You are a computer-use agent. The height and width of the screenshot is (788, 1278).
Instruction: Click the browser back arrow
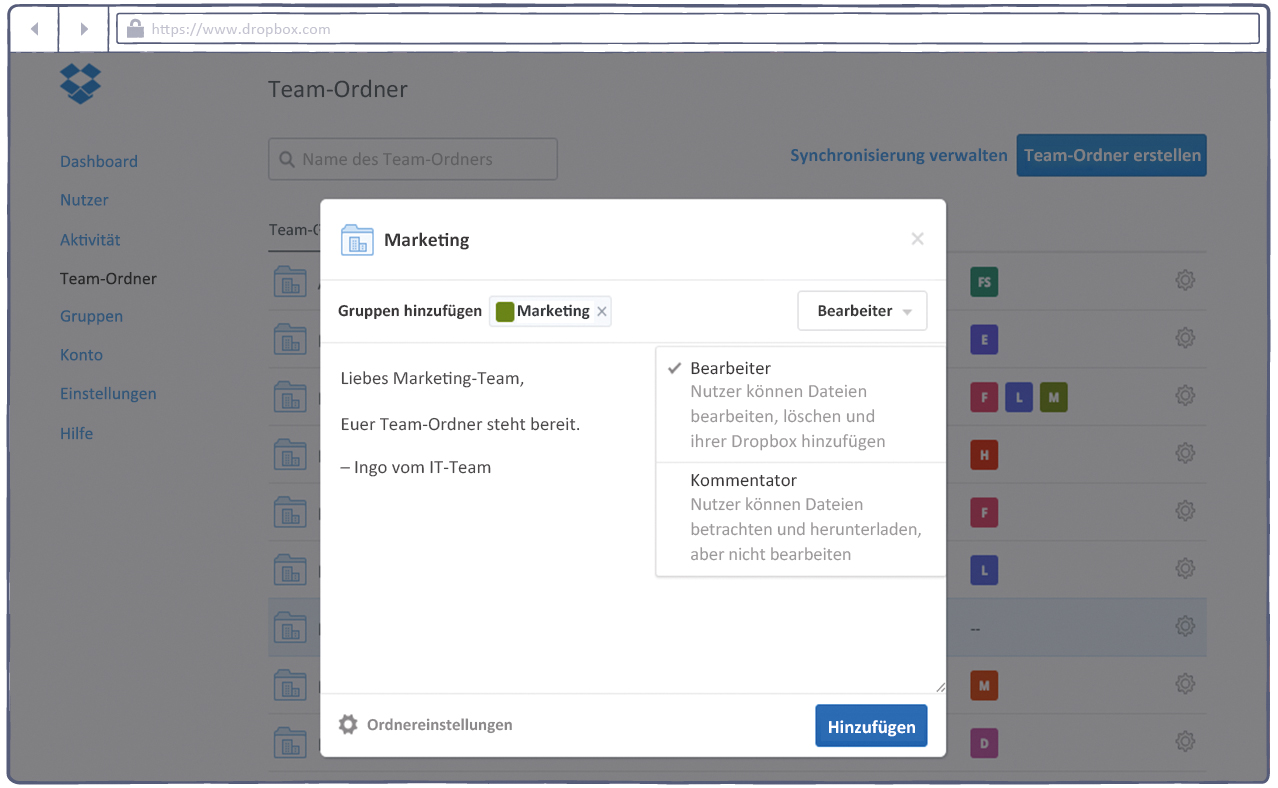pos(35,29)
